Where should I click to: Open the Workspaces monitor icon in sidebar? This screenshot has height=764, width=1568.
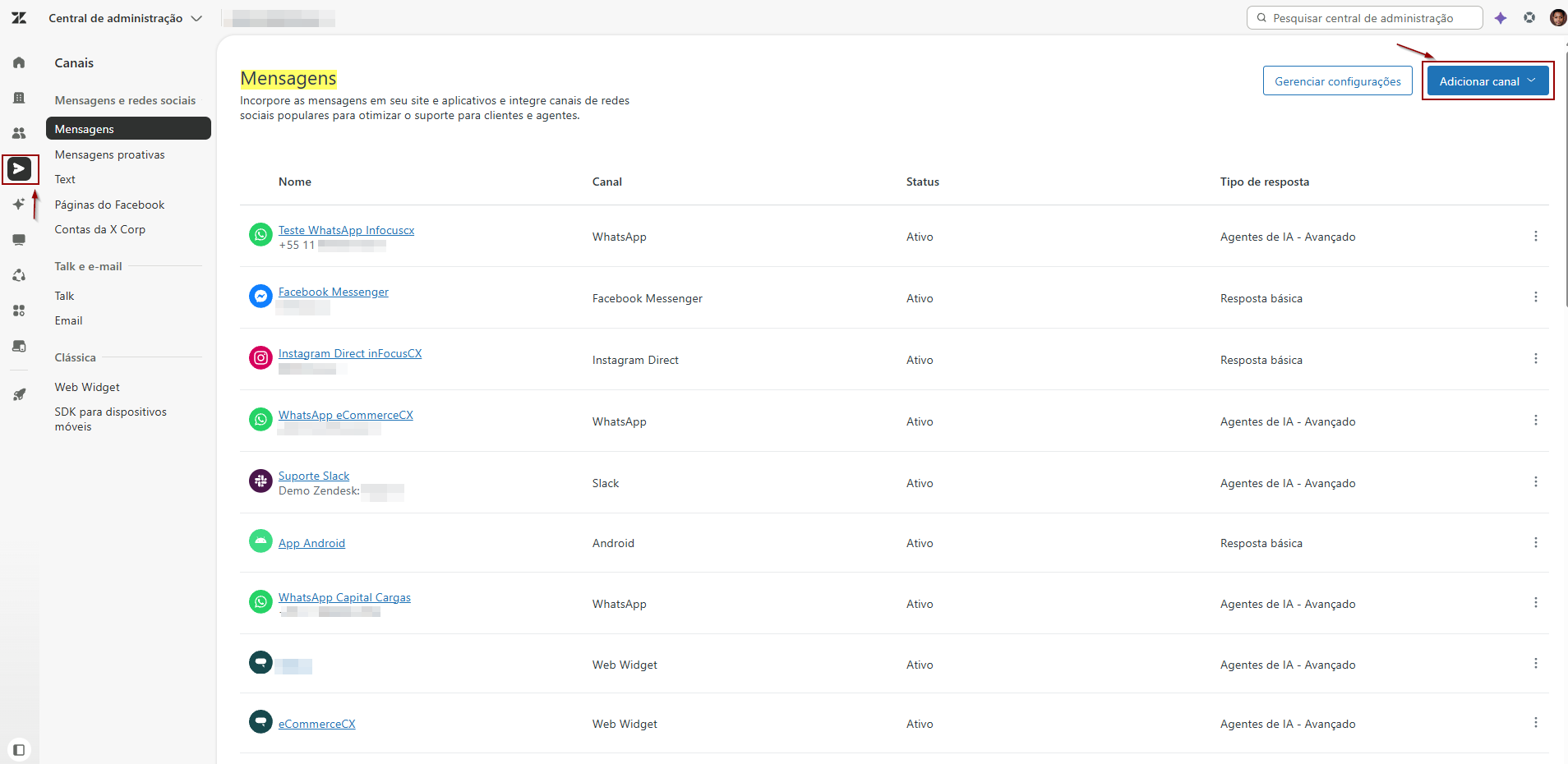pyautogui.click(x=19, y=240)
